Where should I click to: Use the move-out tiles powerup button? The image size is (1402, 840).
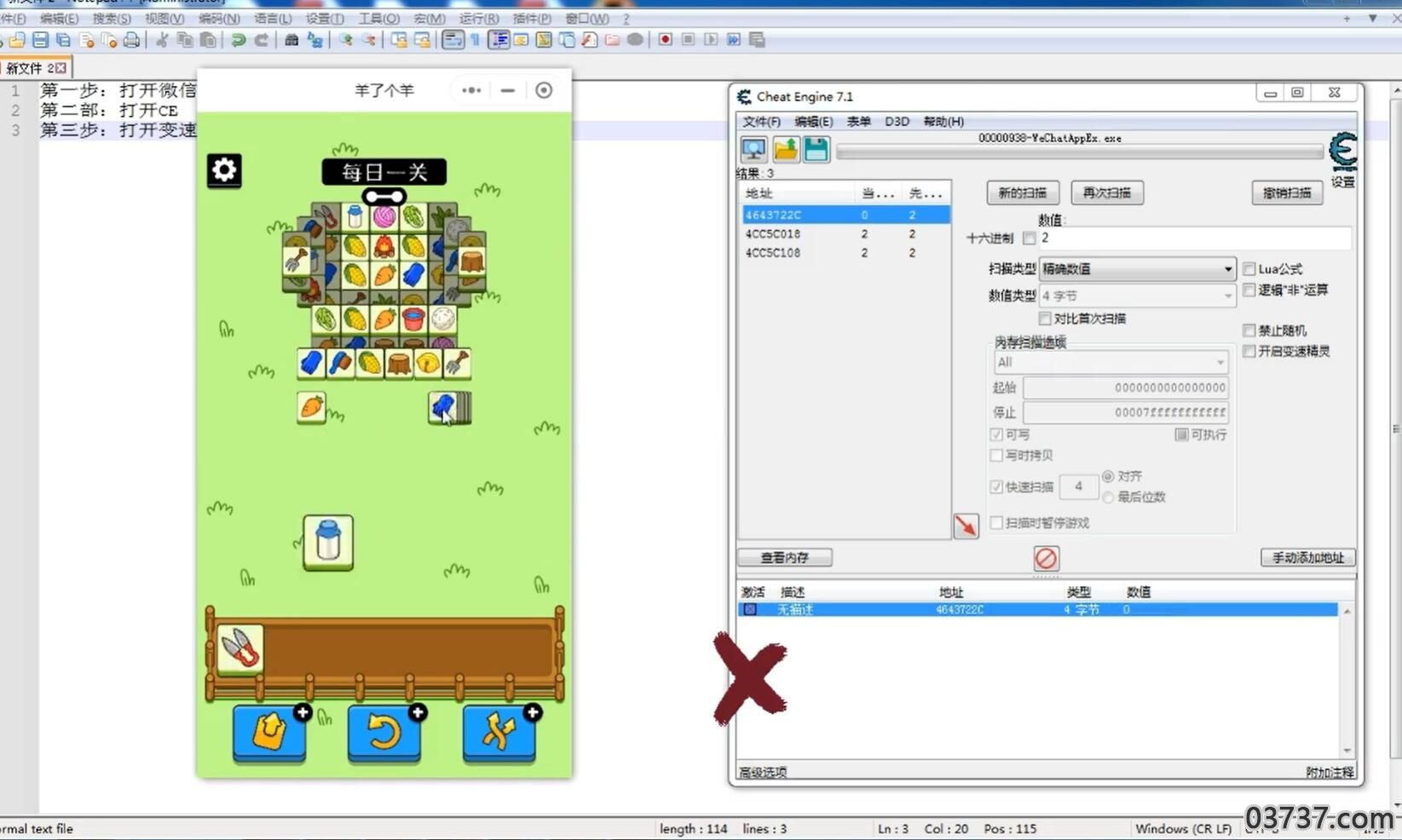click(x=269, y=732)
